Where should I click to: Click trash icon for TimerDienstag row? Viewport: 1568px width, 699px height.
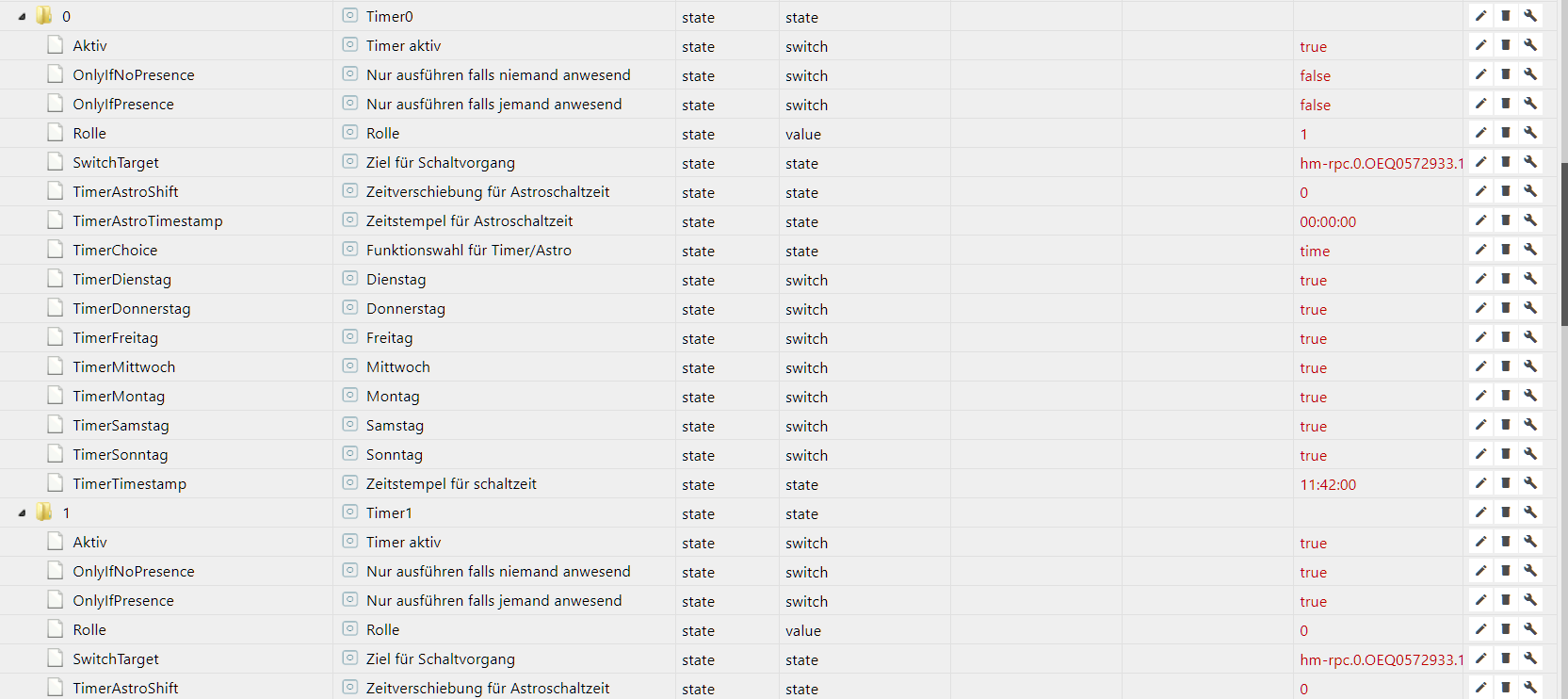pyautogui.click(x=1505, y=279)
